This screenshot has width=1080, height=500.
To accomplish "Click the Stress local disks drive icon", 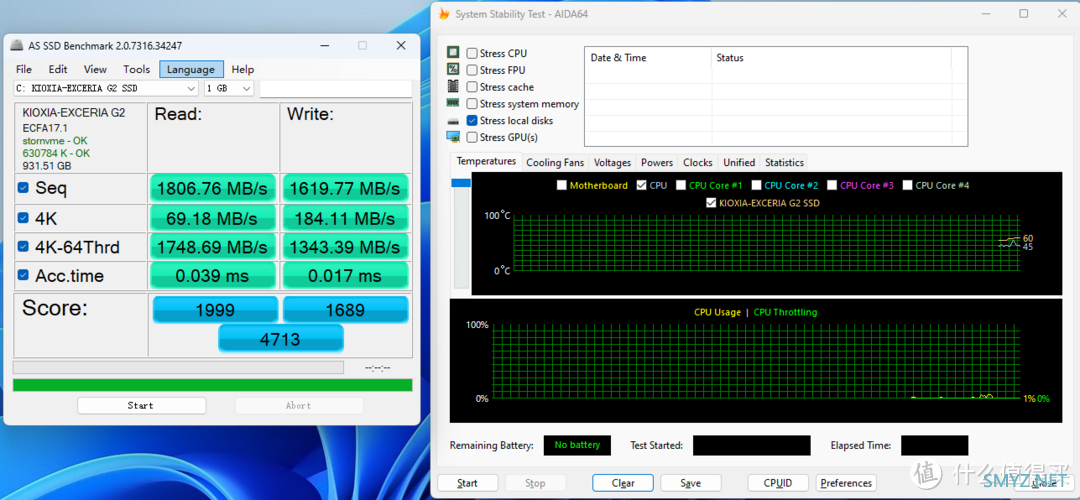I will 453,121.
